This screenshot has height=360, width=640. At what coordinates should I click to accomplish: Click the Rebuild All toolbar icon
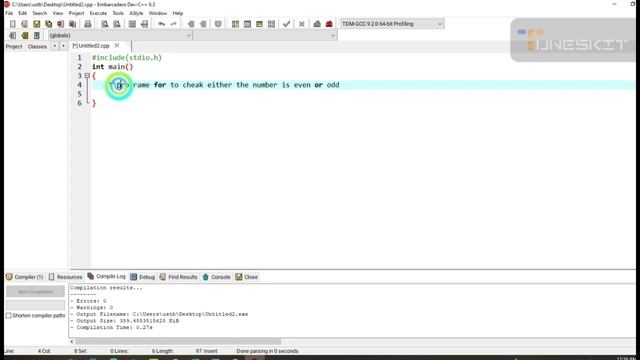click(x=271, y=24)
